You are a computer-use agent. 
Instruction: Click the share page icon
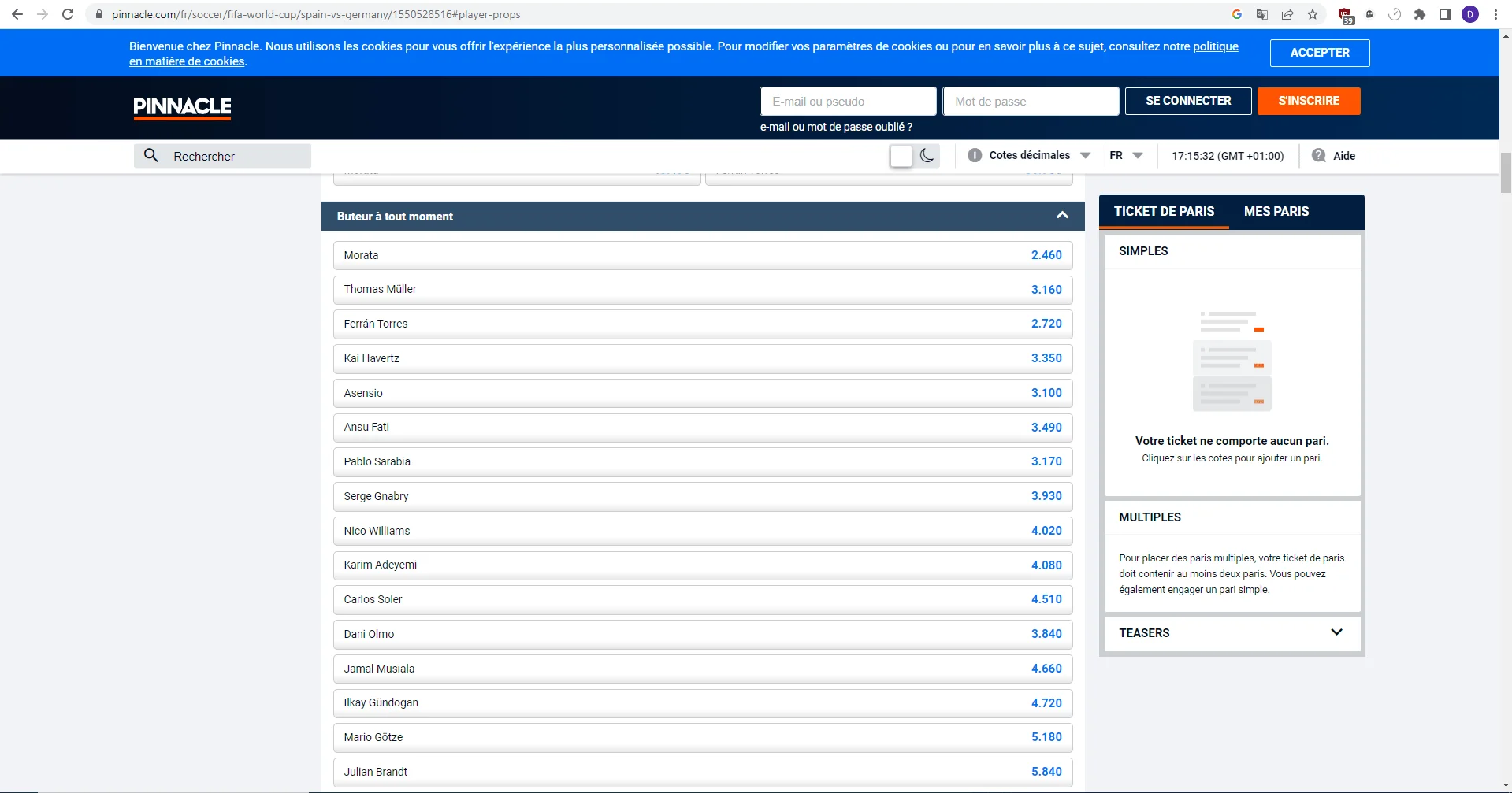pos(1287,14)
